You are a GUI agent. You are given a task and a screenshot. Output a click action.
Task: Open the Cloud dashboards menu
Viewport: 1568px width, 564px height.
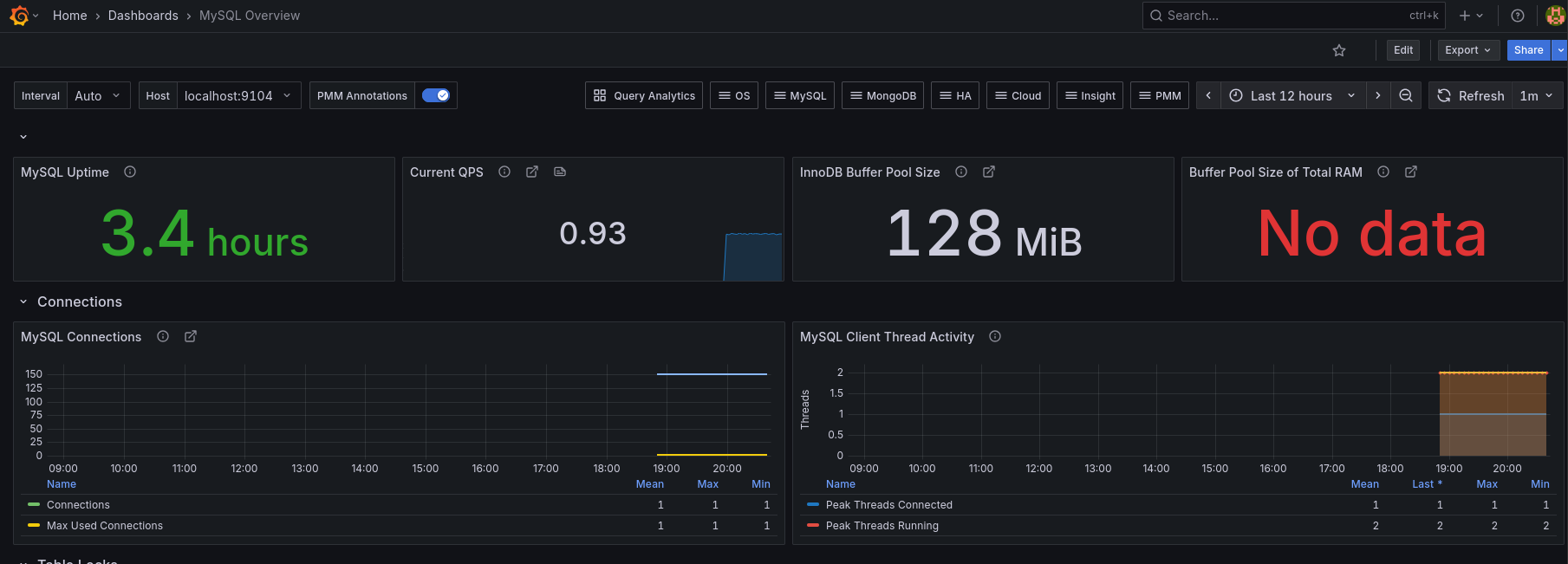(x=1018, y=95)
